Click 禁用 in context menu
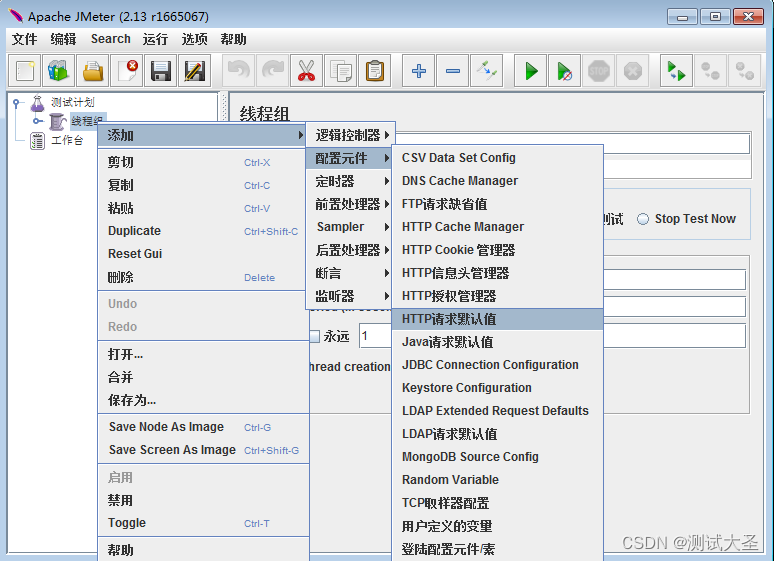Viewport: 774px width, 561px height. click(x=203, y=500)
